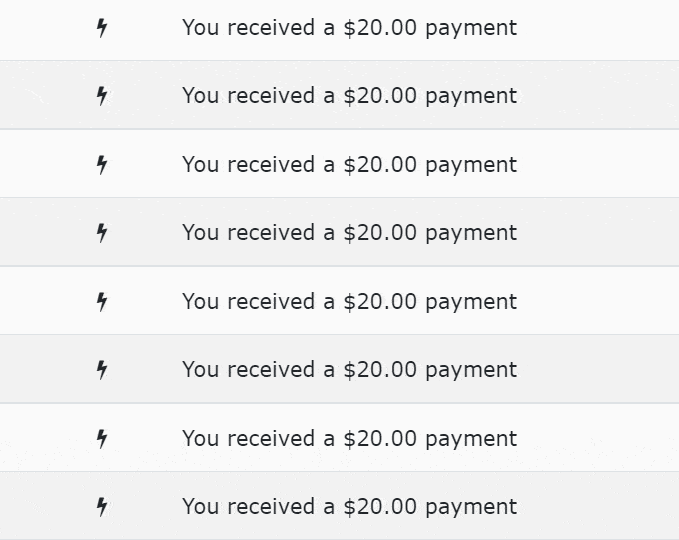View the seventh "You received a $20.00 payment" entry
The image size is (679, 540).
pos(349,439)
